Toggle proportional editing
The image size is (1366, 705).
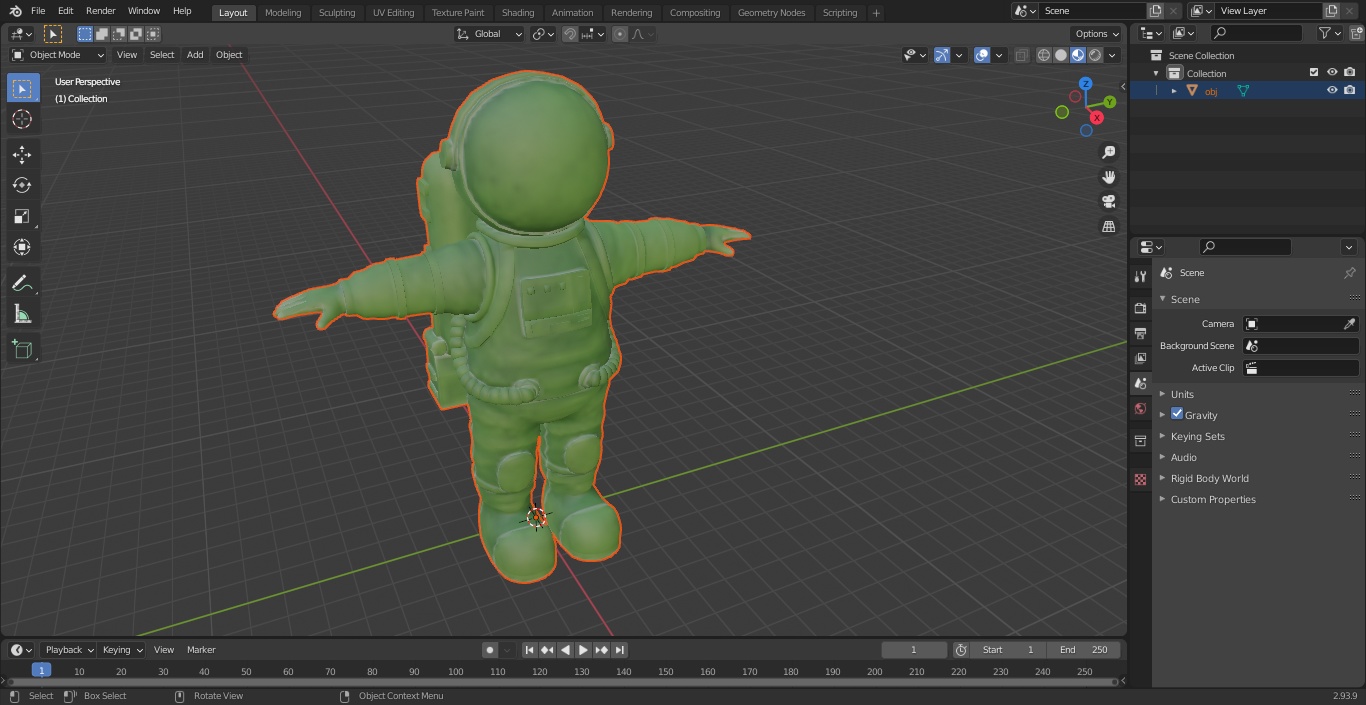pos(620,34)
